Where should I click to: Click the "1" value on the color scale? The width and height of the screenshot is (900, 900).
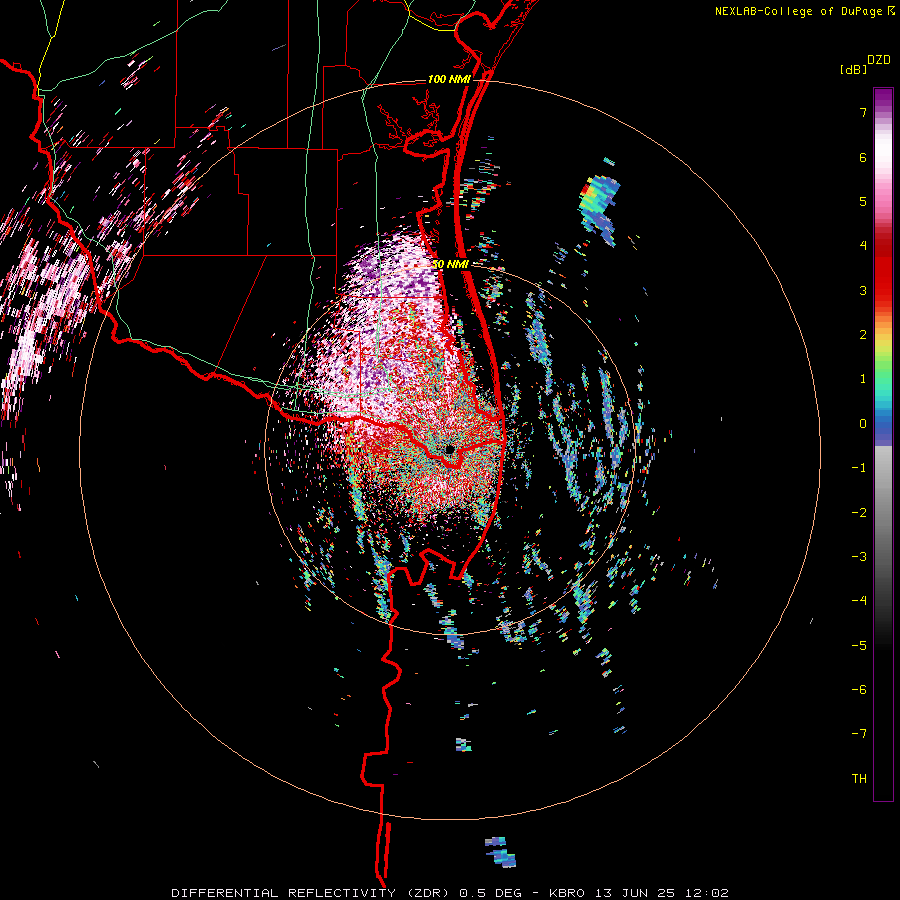tap(863, 379)
